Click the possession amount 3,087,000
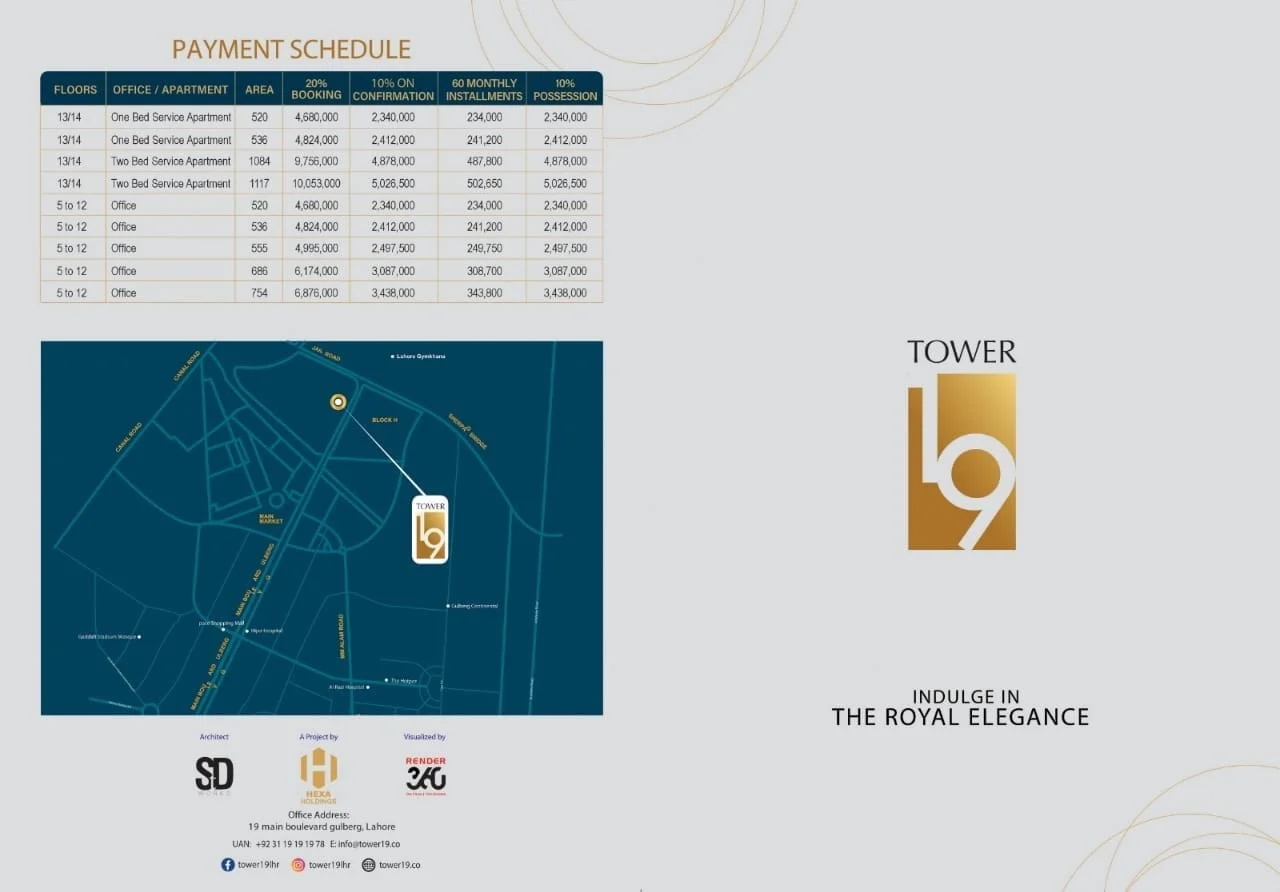 (565, 271)
